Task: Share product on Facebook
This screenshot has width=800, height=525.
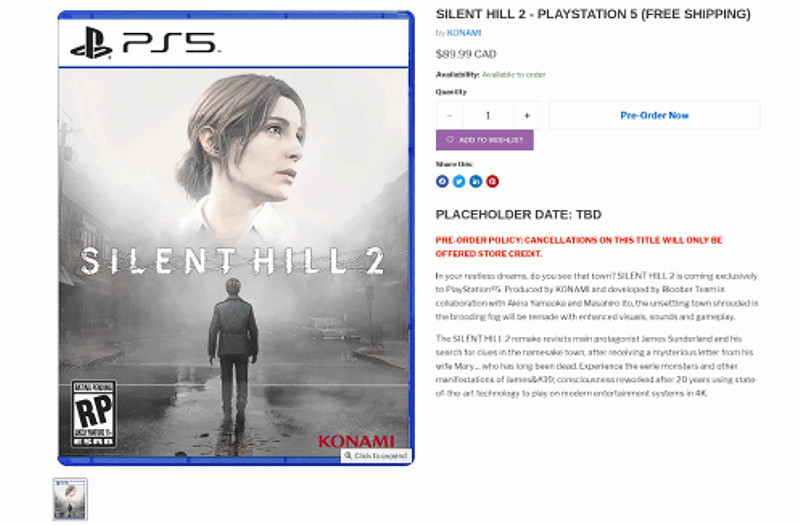Action: pos(442,181)
